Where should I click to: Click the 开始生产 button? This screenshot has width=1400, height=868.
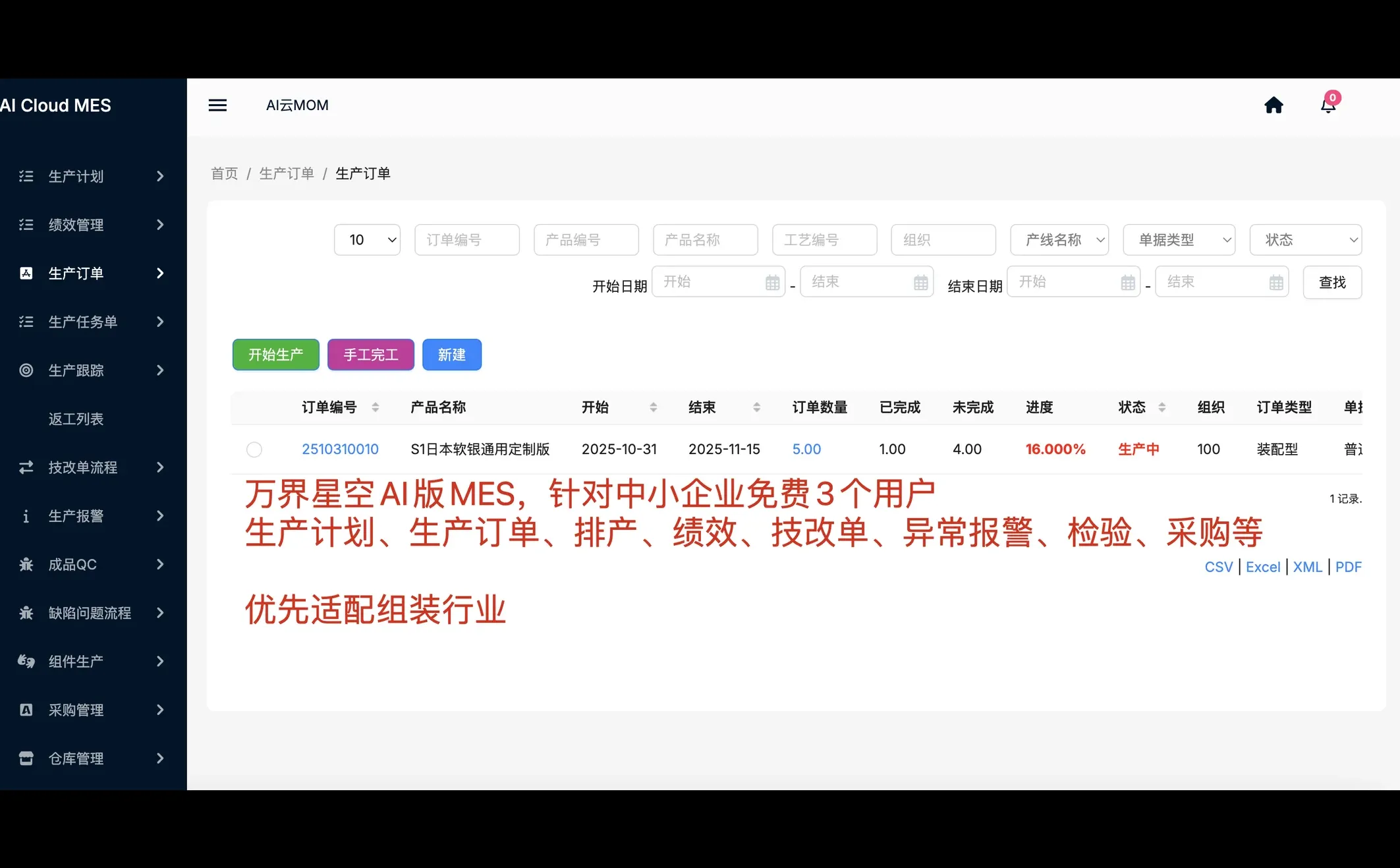click(x=275, y=355)
